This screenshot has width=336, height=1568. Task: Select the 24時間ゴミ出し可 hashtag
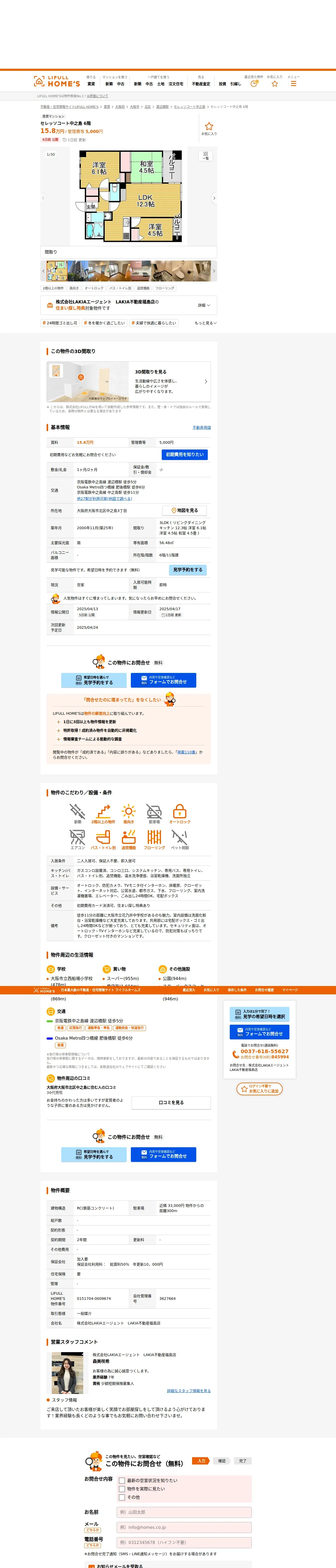60,323
